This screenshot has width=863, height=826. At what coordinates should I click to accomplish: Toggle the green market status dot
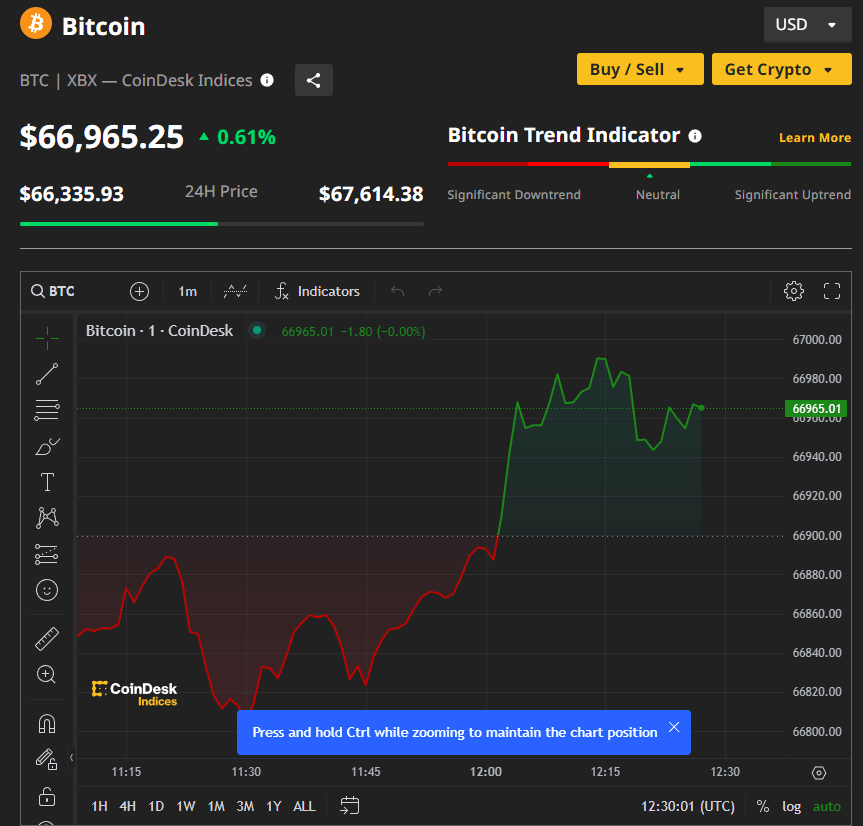257,331
